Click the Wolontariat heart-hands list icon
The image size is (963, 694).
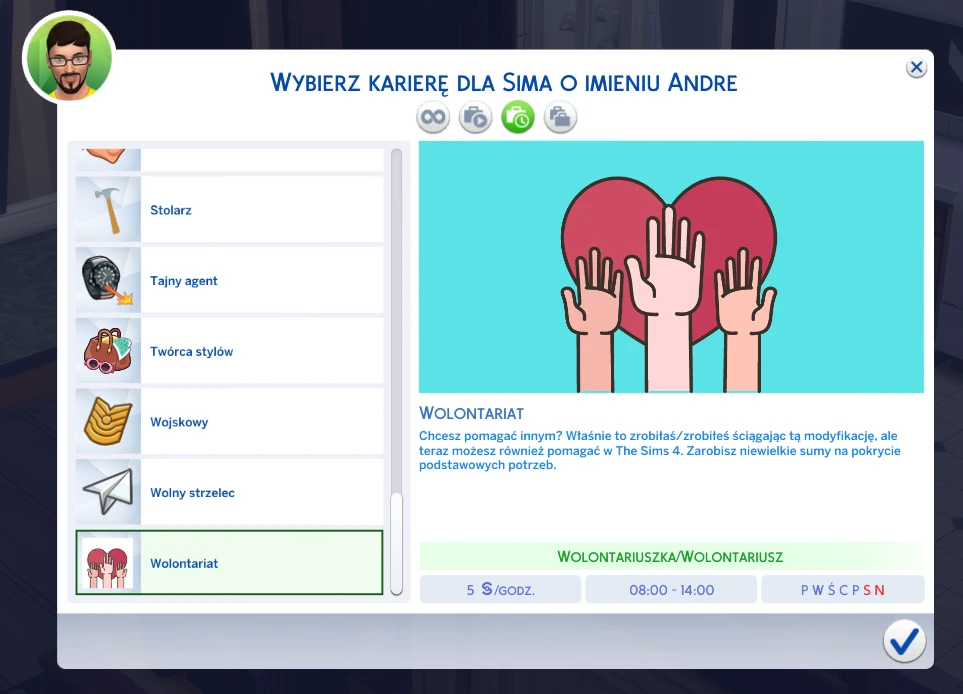click(x=107, y=563)
